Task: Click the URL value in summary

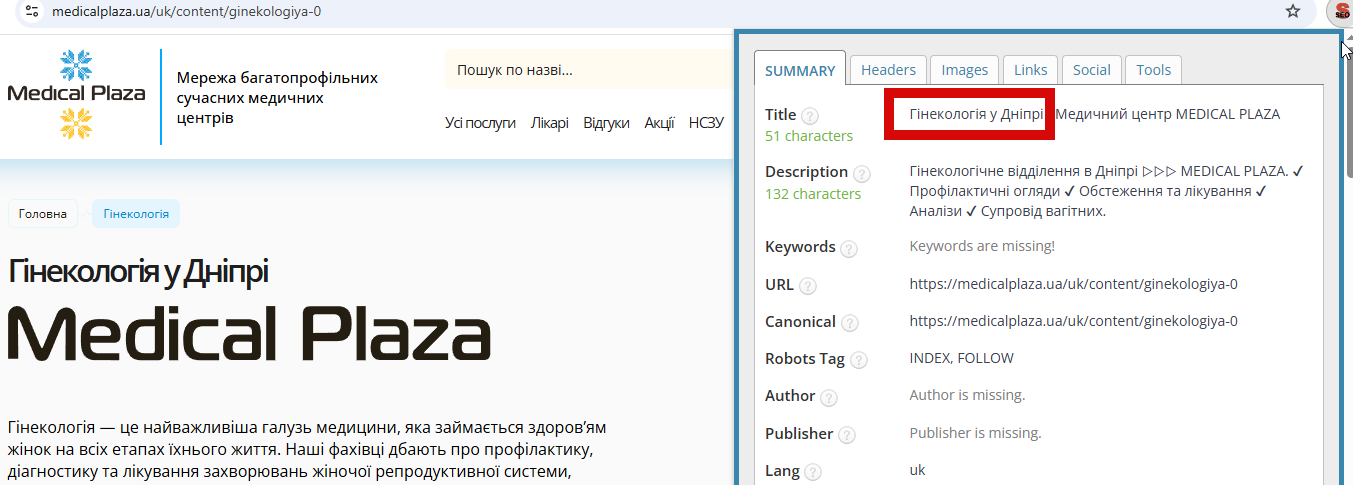Action: [1073, 285]
